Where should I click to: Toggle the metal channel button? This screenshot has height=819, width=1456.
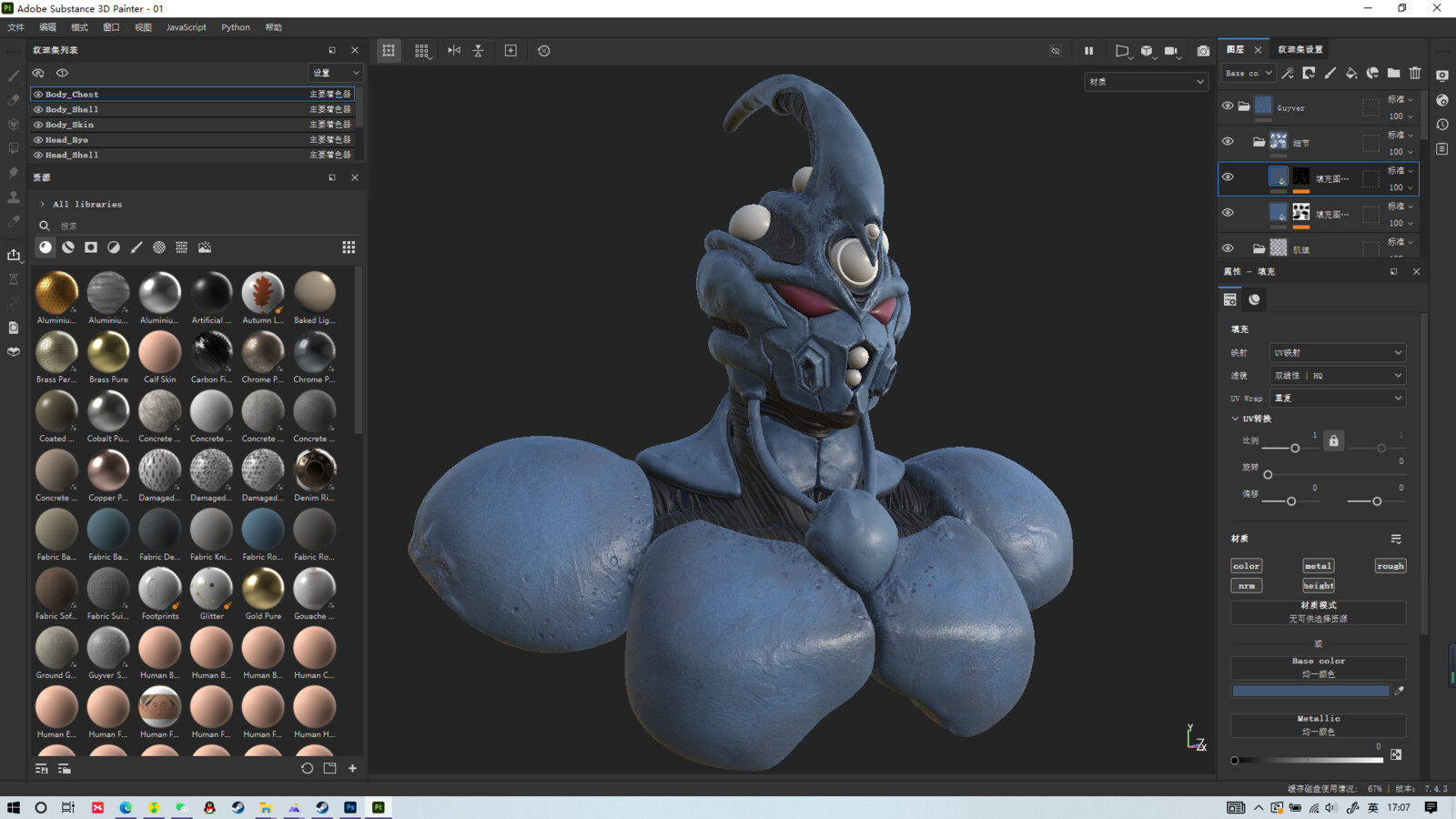coord(1319,566)
